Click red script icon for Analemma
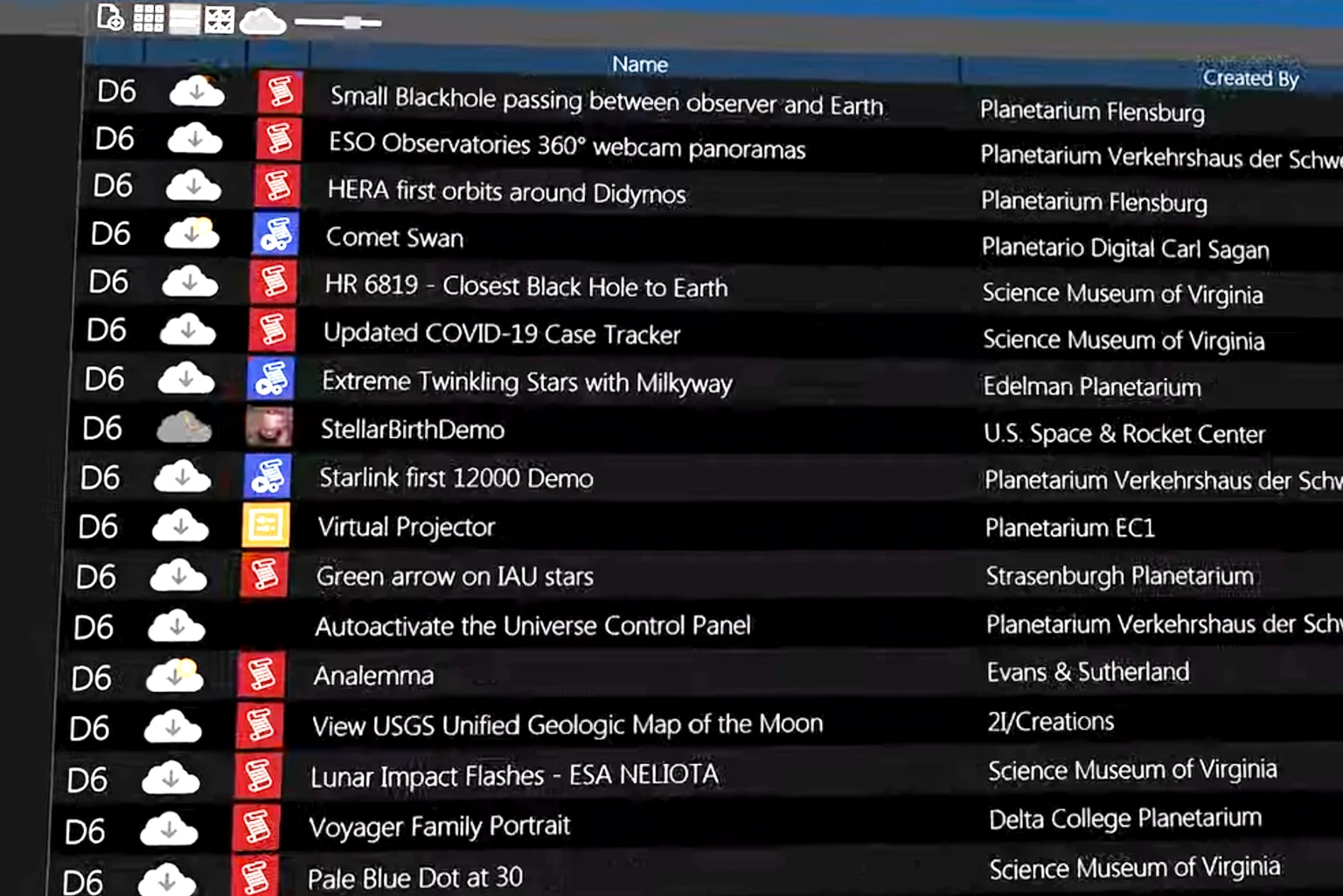The image size is (1343, 896). [261, 675]
